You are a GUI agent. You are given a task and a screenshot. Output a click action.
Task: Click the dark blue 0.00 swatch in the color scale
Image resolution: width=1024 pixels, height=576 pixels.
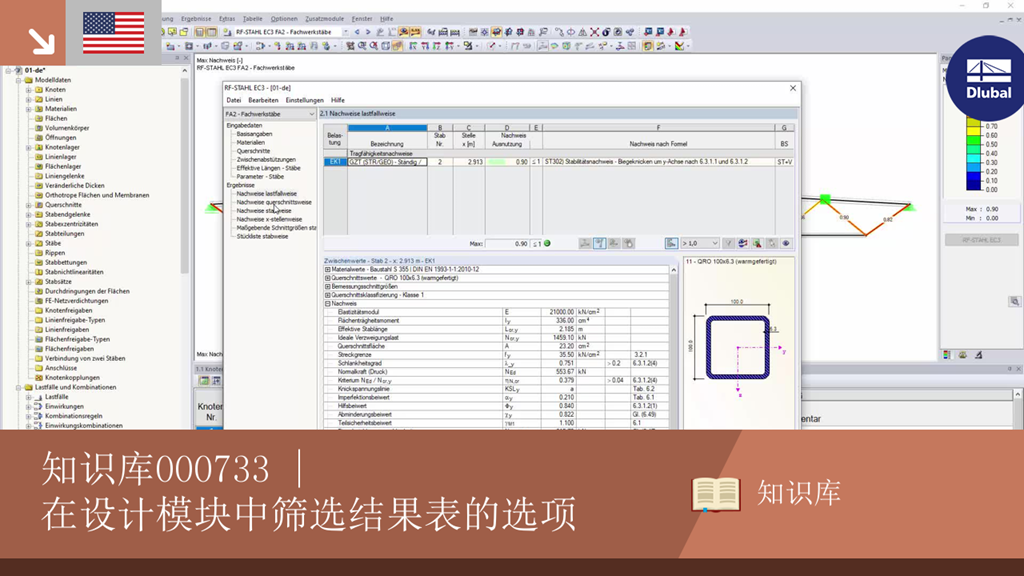[973, 185]
